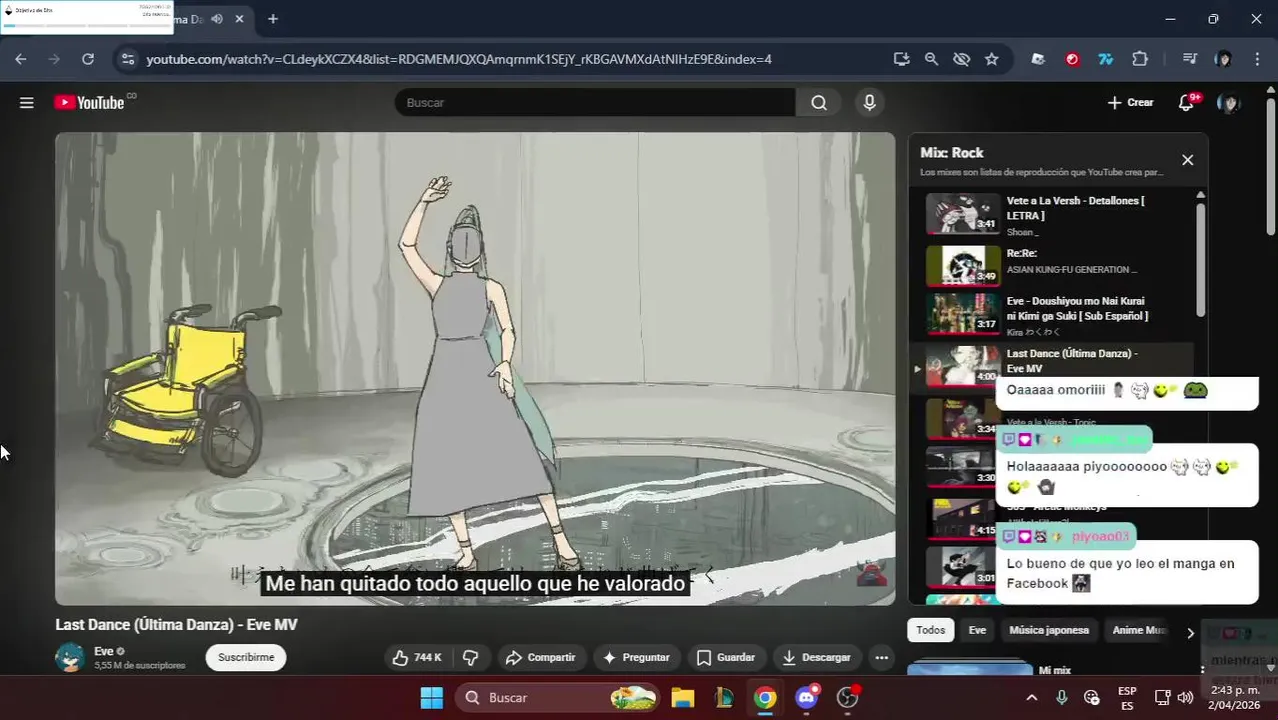
Task: Click the video player frame
Action: pyautogui.click(x=475, y=369)
